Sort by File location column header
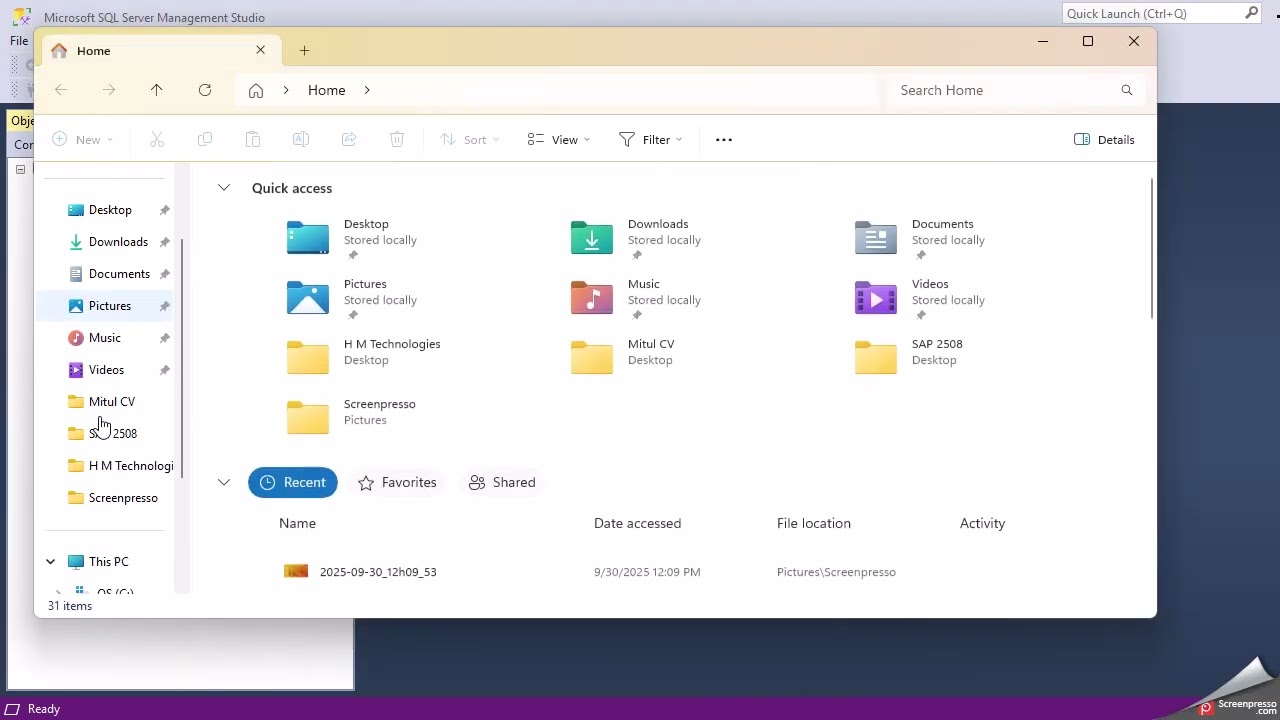 point(814,523)
